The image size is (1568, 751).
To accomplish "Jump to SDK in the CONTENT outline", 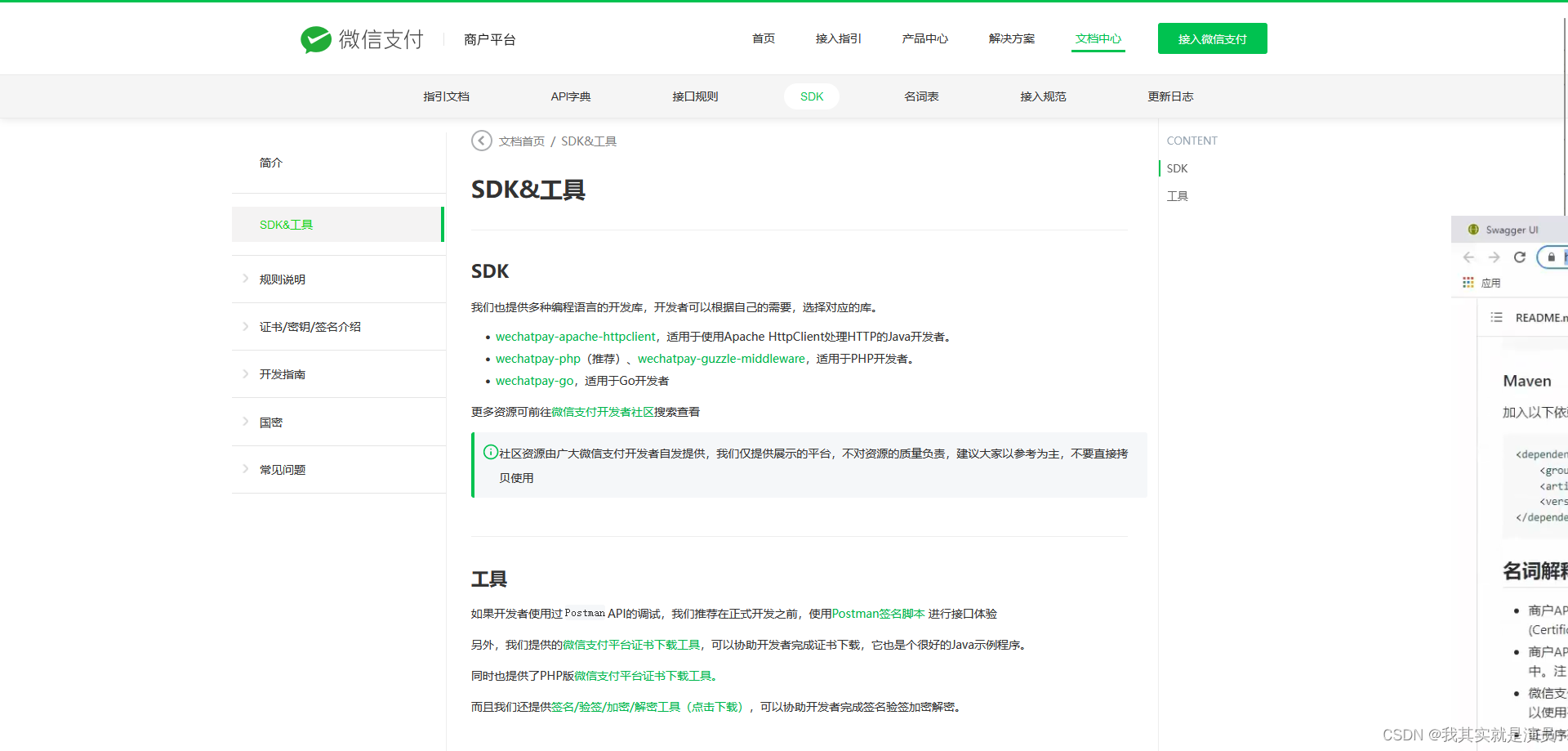I will point(1177,168).
